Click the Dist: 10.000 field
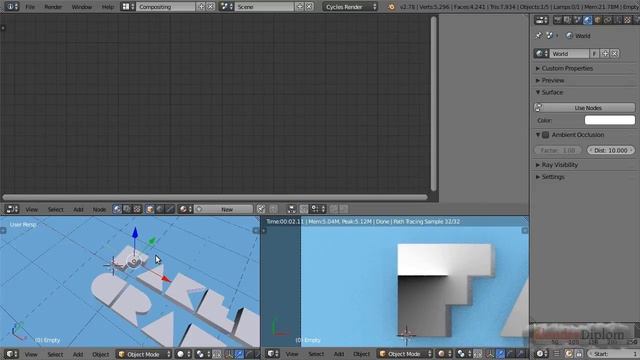The height and width of the screenshot is (360, 640). pyautogui.click(x=611, y=150)
